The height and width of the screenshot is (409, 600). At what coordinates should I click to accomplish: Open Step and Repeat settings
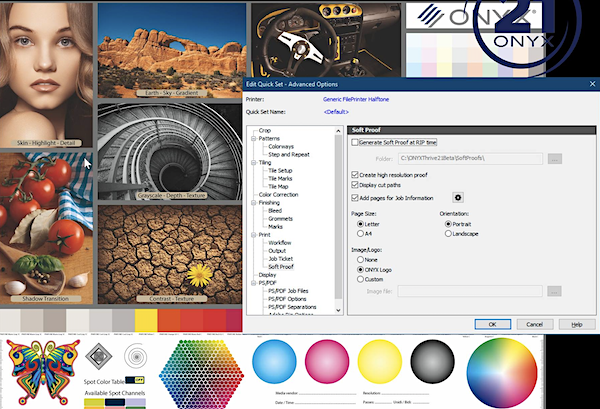pos(289,155)
